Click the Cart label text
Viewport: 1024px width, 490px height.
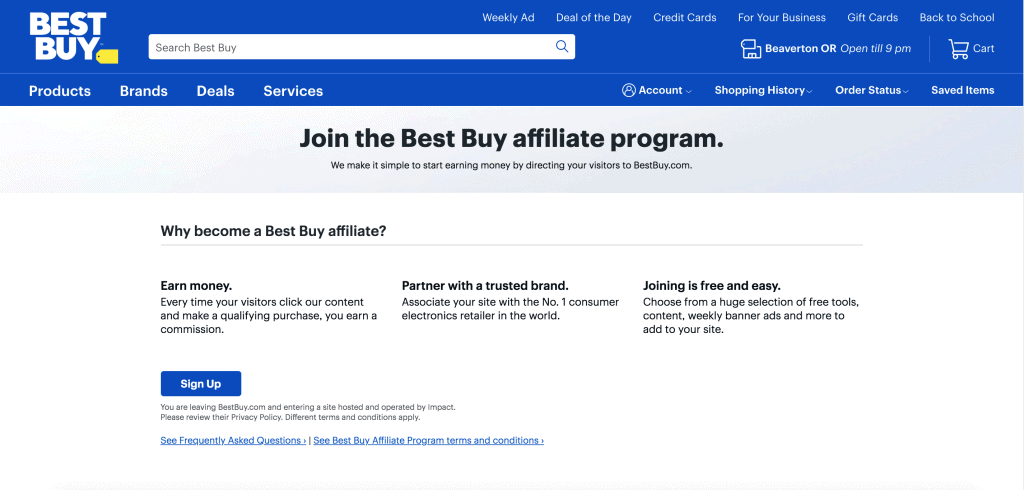pos(984,48)
